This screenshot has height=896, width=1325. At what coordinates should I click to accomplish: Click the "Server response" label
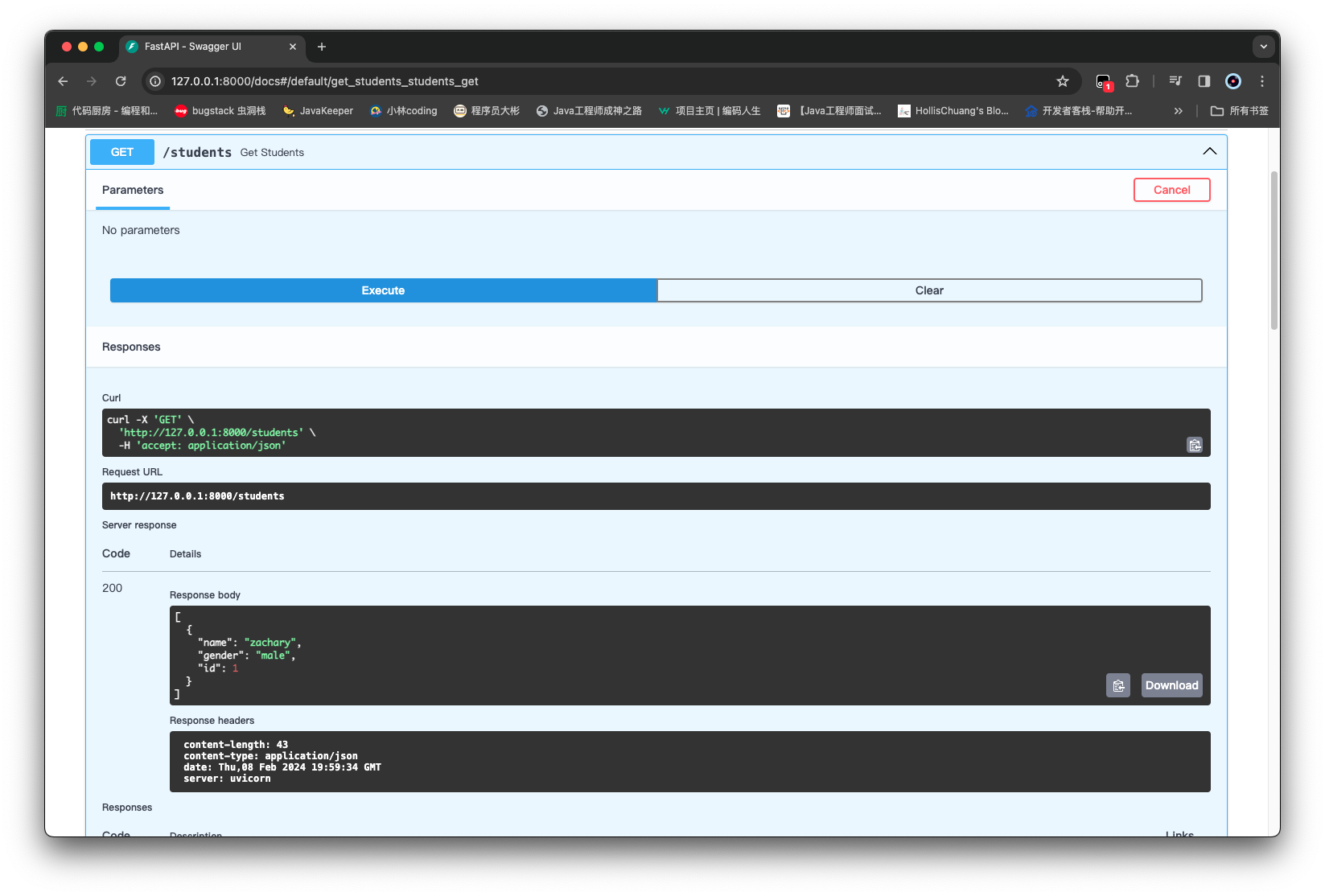point(139,525)
